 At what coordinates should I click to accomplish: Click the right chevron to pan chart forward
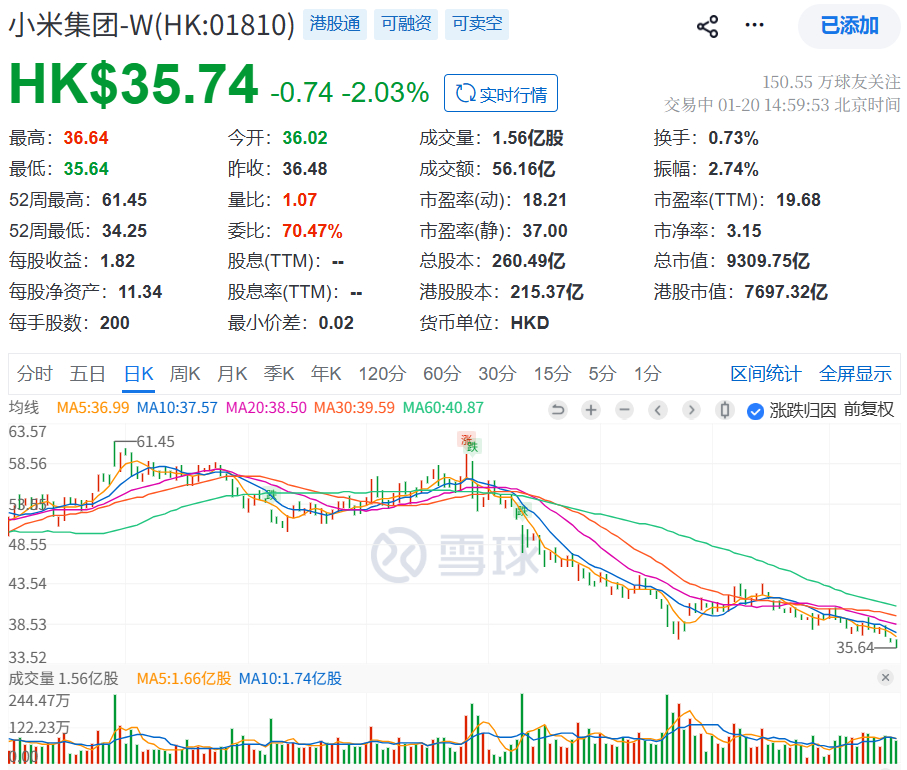[690, 410]
